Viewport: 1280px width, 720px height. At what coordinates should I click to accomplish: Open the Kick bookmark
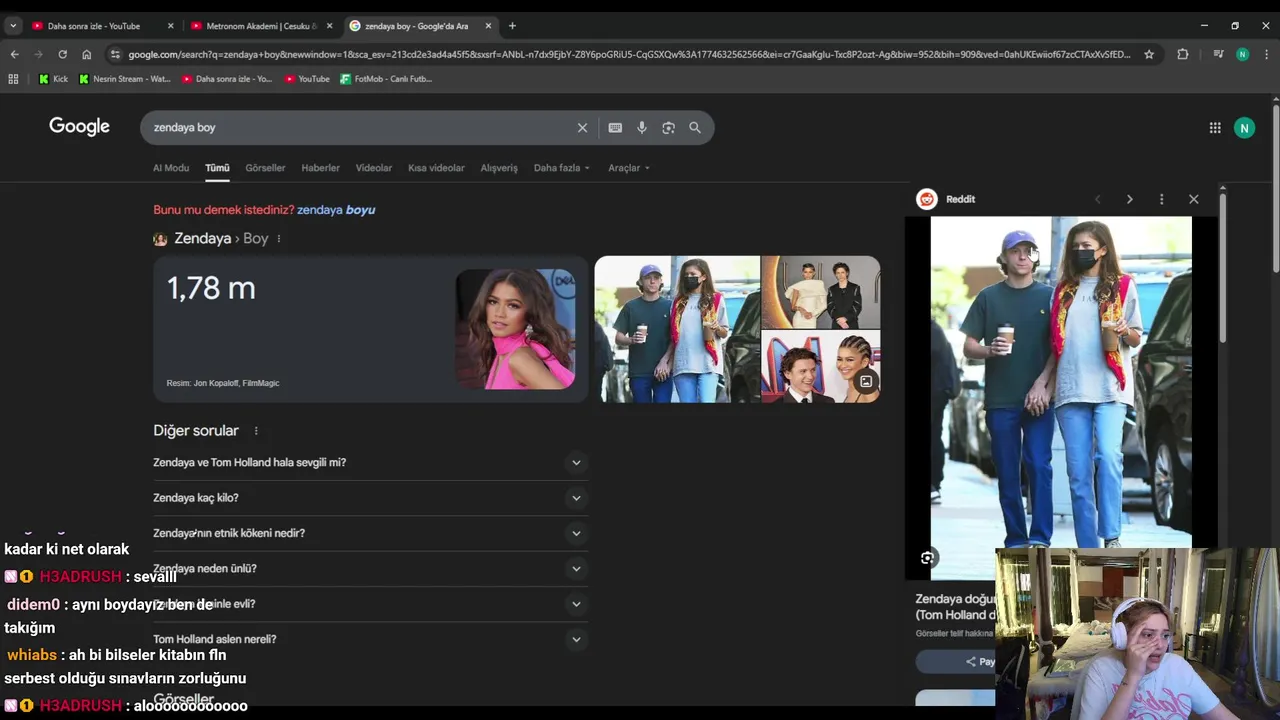tap(54, 79)
